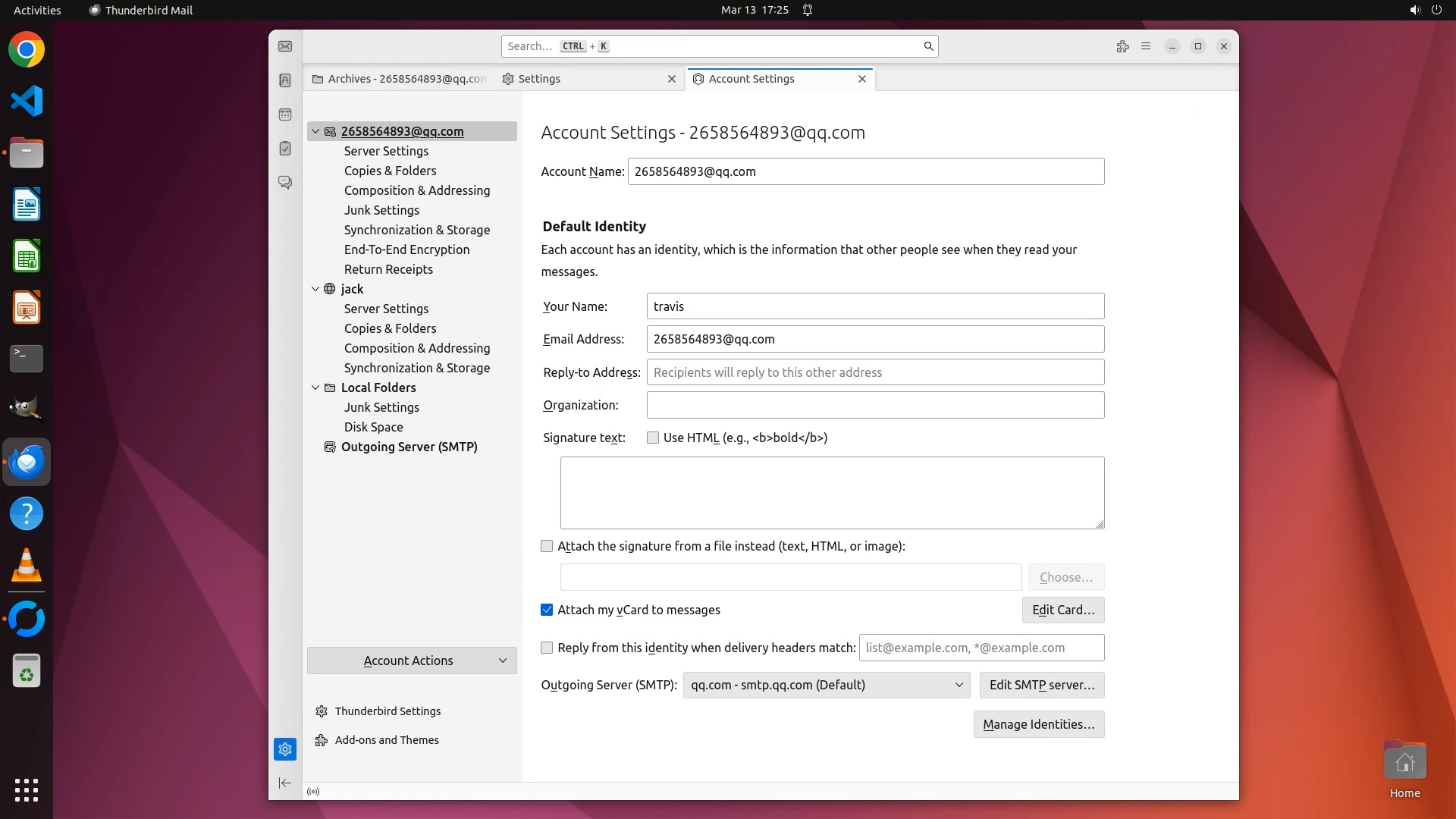
Task: Click the Add-ons puzzle icon in toolbar
Action: click(x=1122, y=46)
